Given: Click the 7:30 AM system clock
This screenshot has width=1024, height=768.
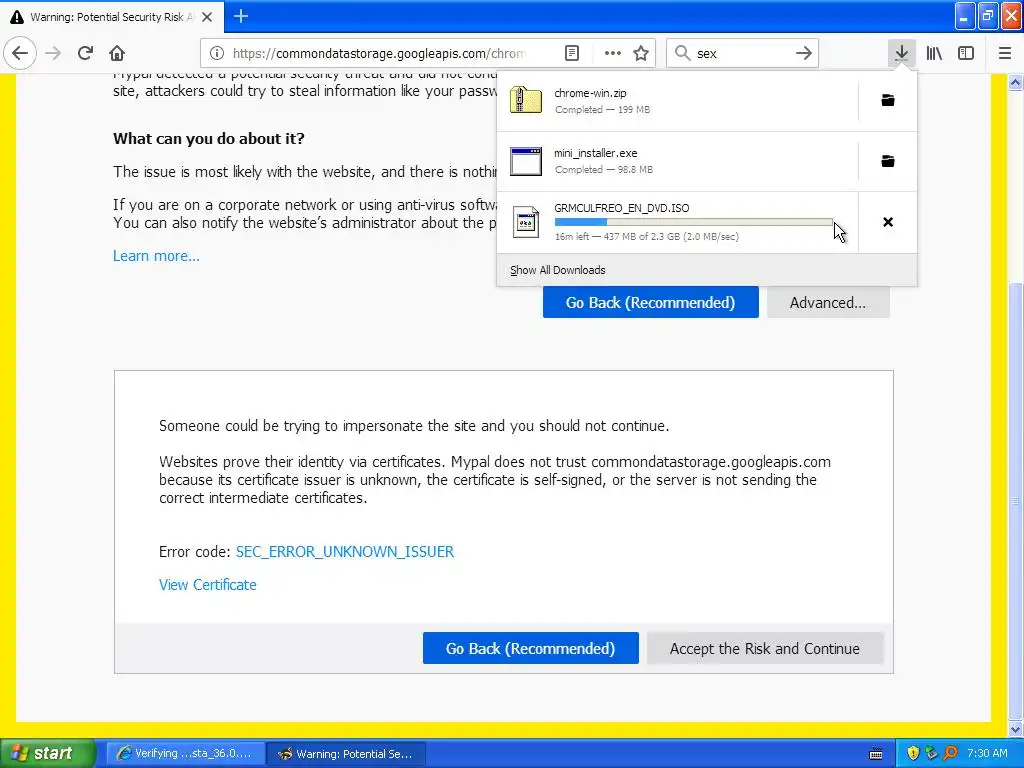Looking at the screenshot, I should [987, 753].
